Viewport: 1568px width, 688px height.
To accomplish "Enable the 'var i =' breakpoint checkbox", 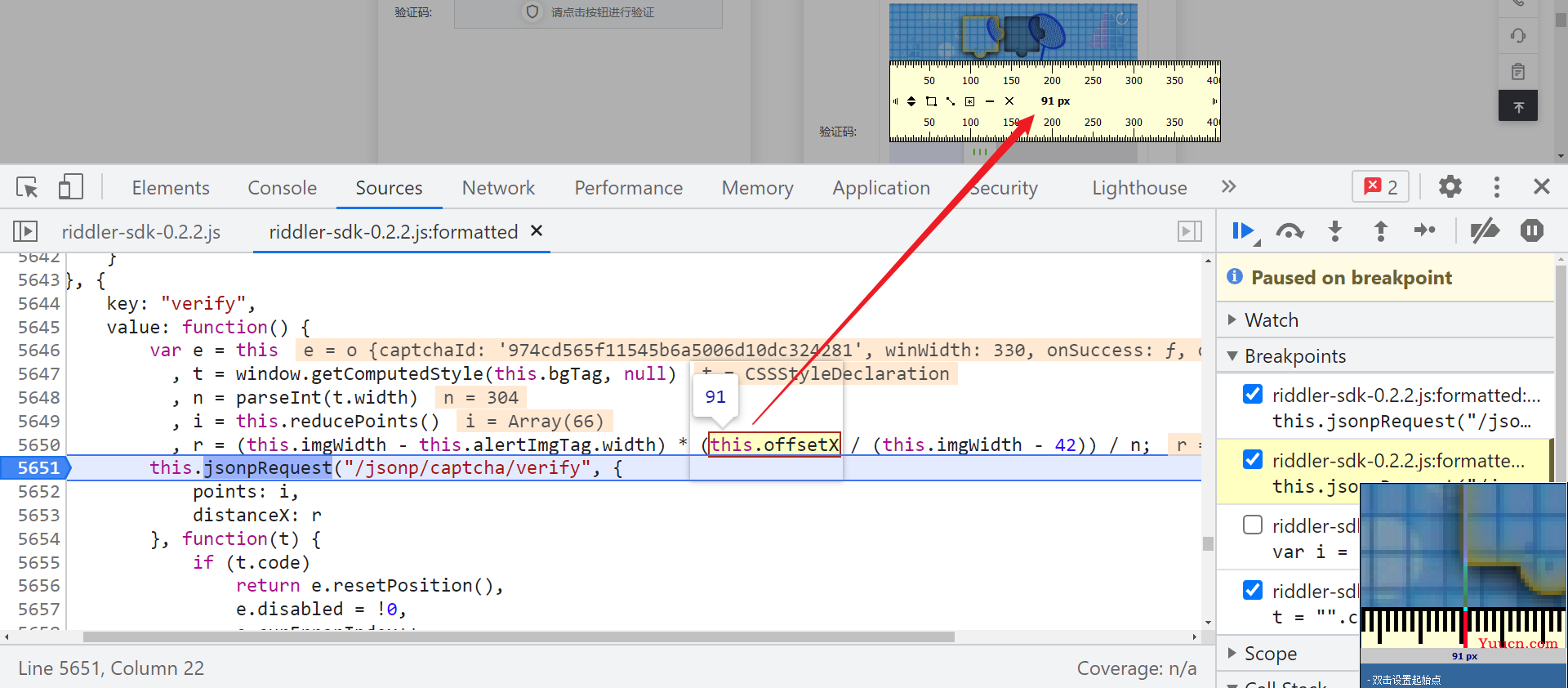I will (x=1252, y=525).
